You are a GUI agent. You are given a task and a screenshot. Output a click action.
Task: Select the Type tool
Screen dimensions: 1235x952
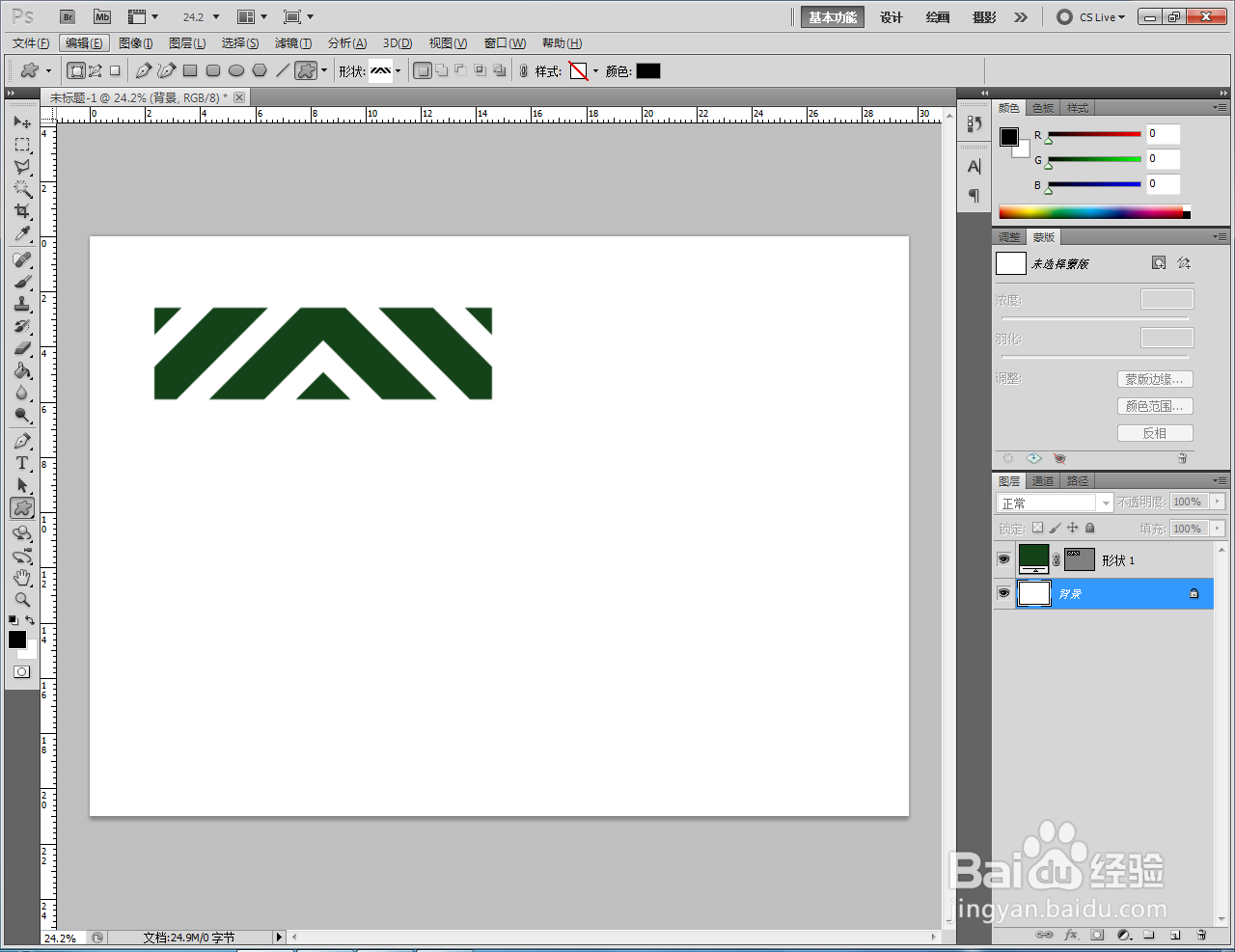coord(22,463)
